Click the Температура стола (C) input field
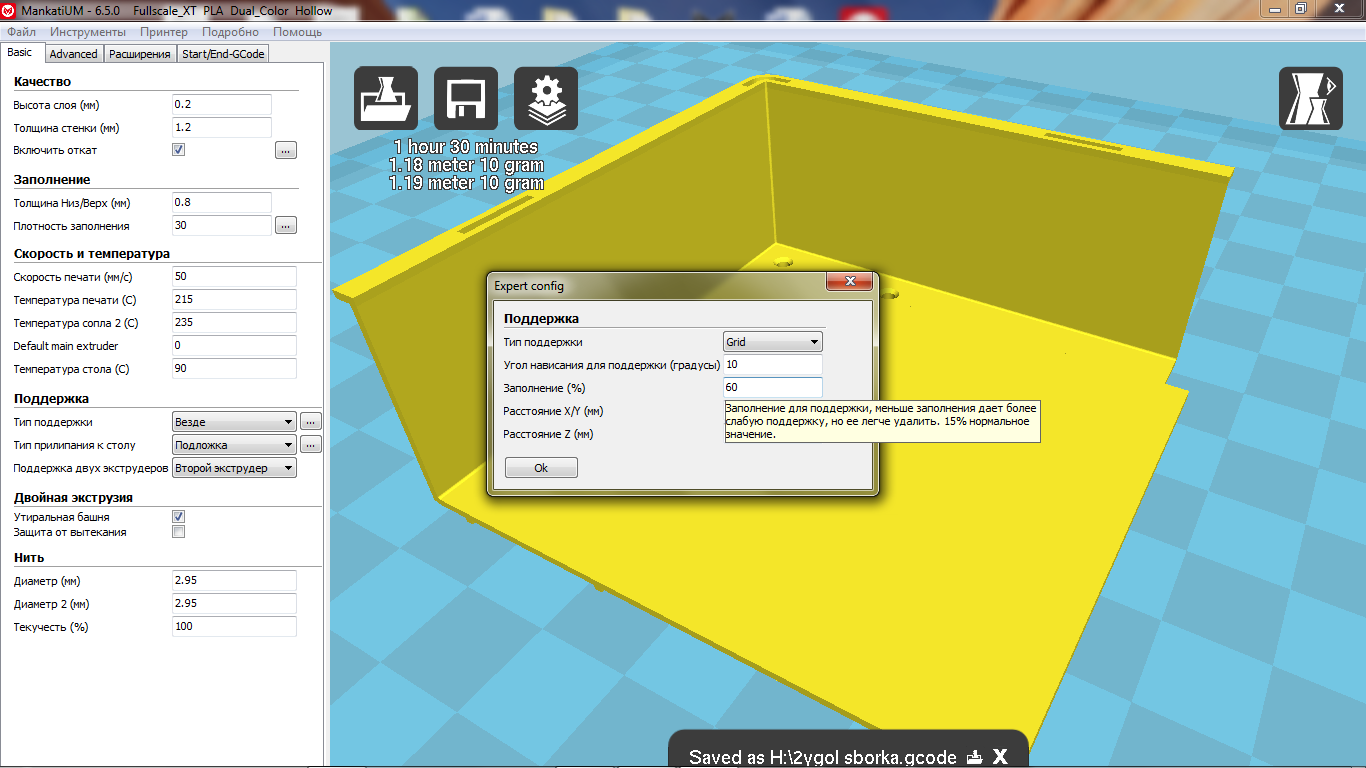Image resolution: width=1366 pixels, height=768 pixels. pos(235,369)
